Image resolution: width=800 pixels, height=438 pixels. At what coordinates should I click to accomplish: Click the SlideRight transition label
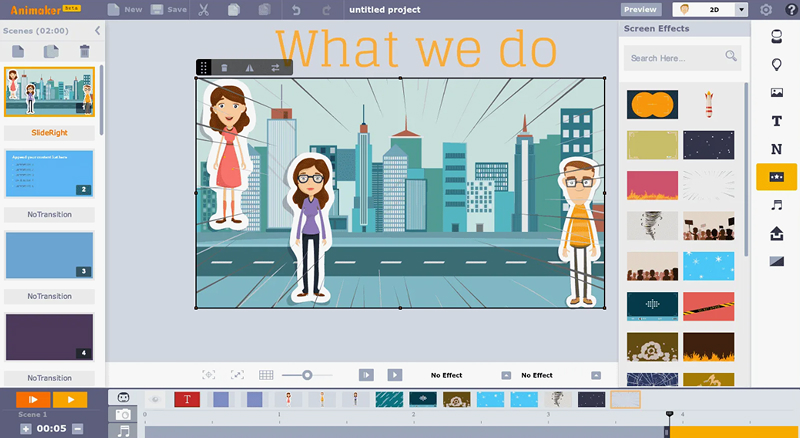(x=49, y=132)
